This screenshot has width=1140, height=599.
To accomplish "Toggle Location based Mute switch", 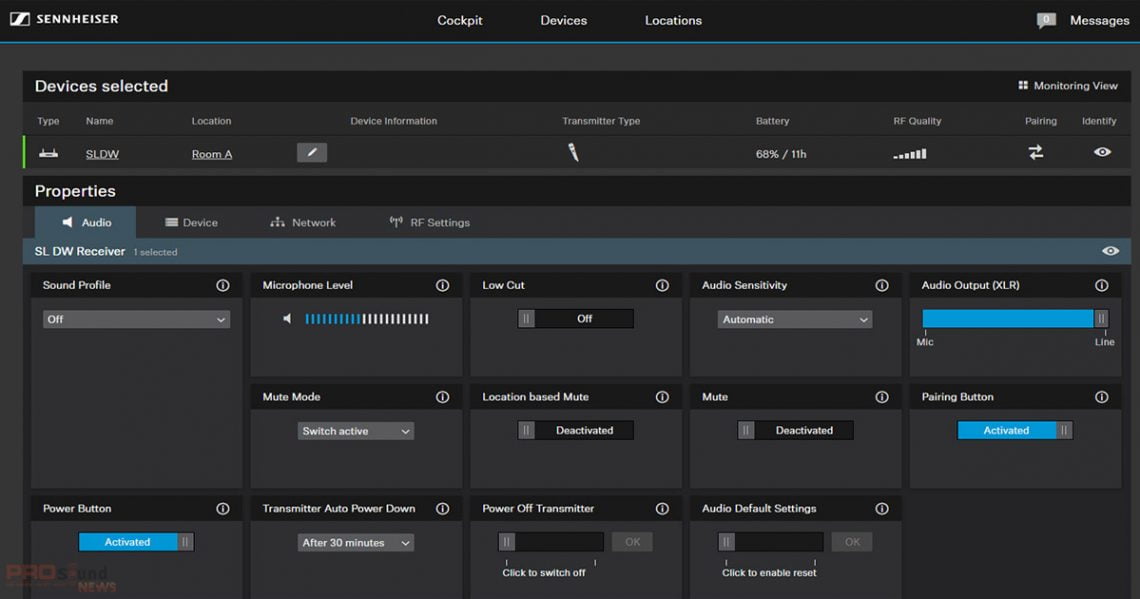I will pyautogui.click(x=575, y=431).
